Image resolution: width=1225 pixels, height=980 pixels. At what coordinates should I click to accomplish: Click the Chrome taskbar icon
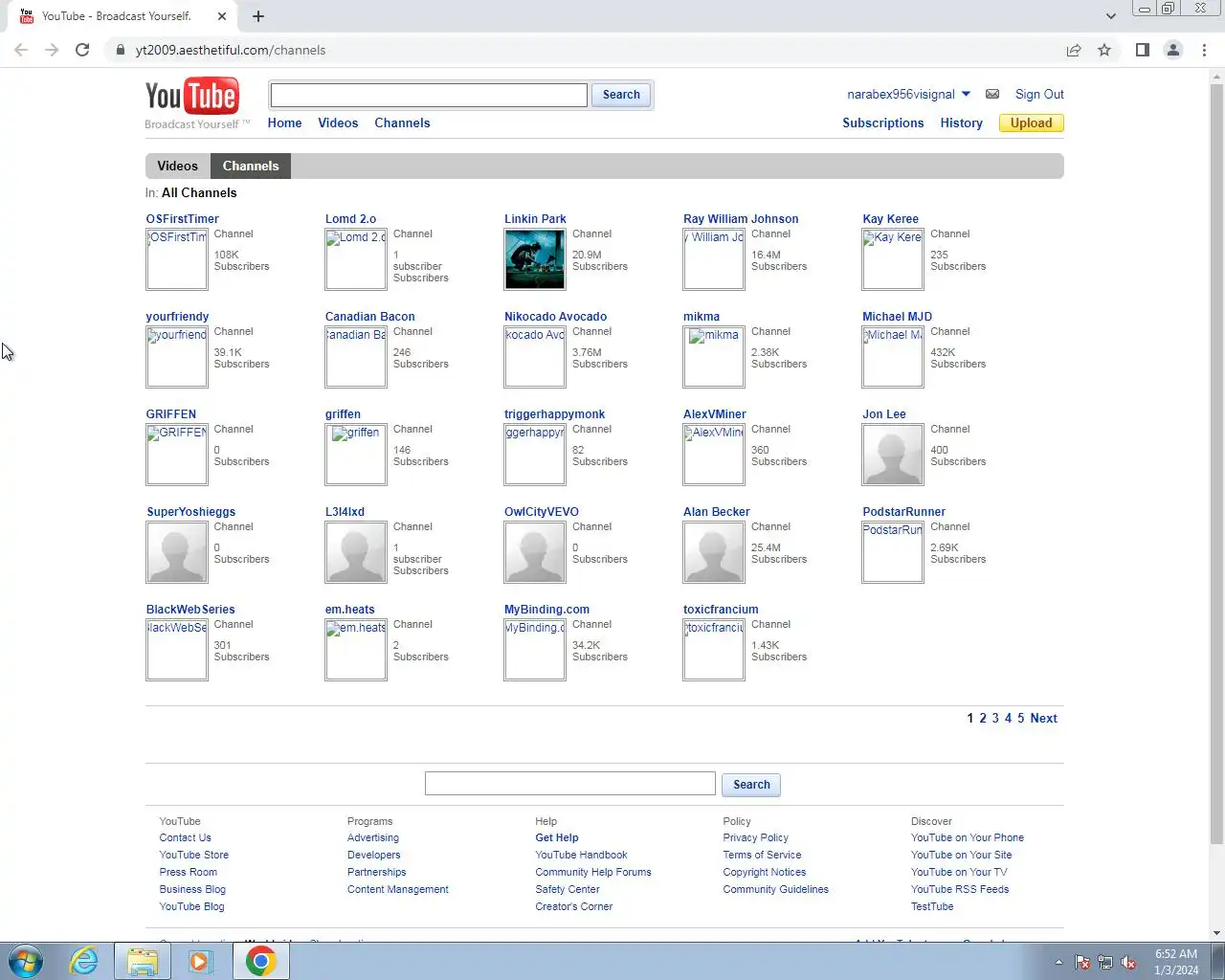260,961
